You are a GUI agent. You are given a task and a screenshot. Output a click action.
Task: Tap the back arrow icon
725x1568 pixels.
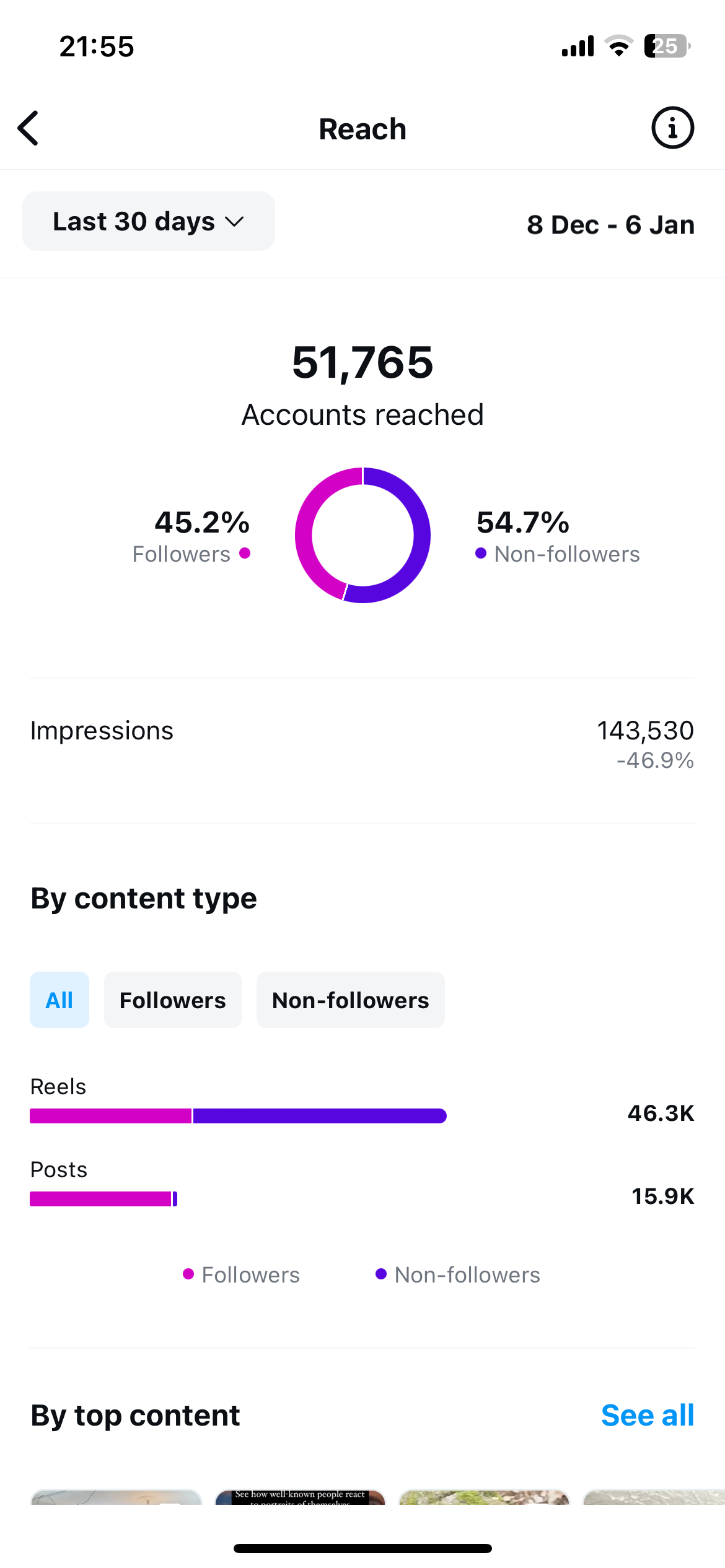(29, 129)
